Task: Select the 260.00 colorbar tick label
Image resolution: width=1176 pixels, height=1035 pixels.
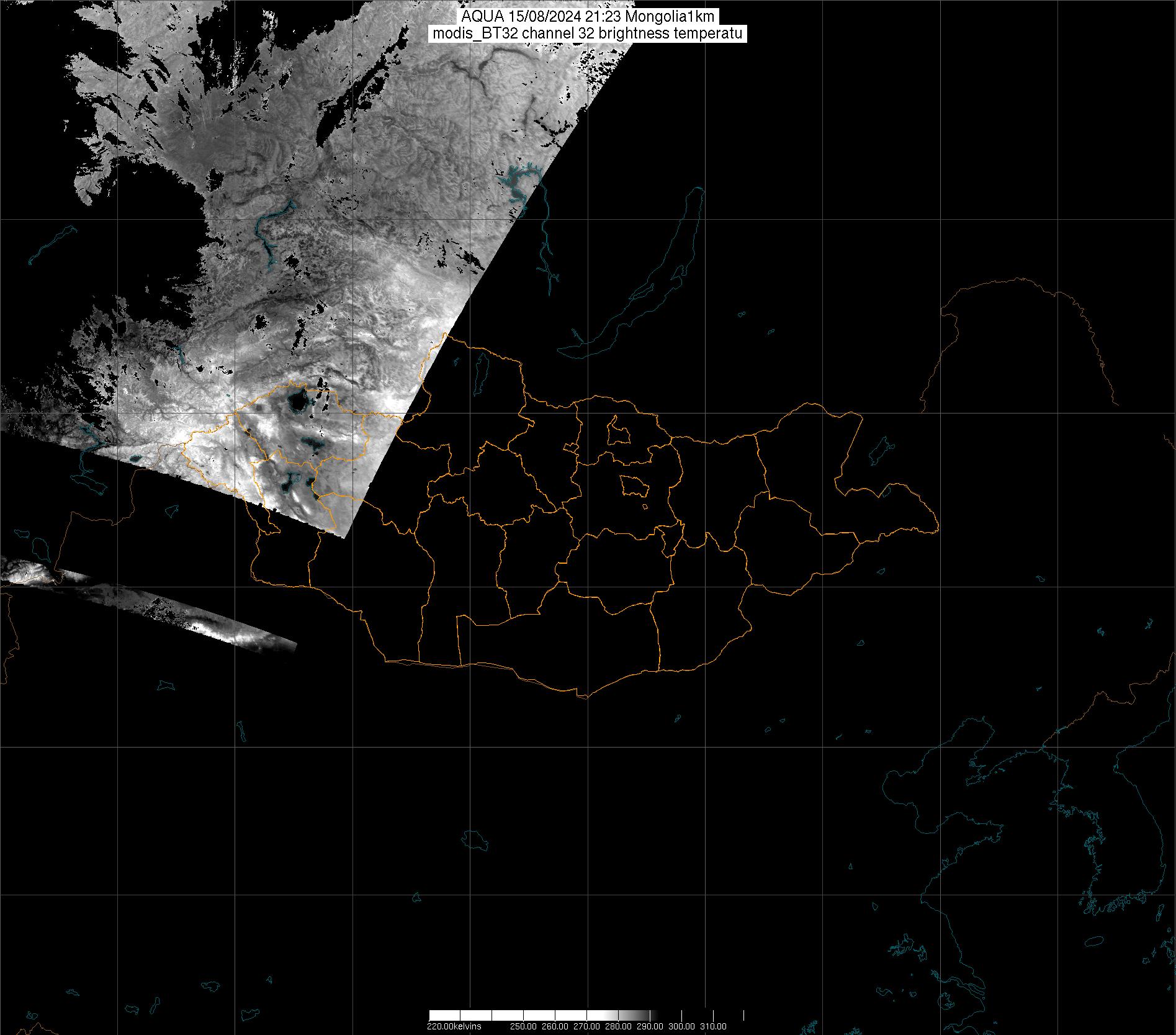Action: 555,1026
